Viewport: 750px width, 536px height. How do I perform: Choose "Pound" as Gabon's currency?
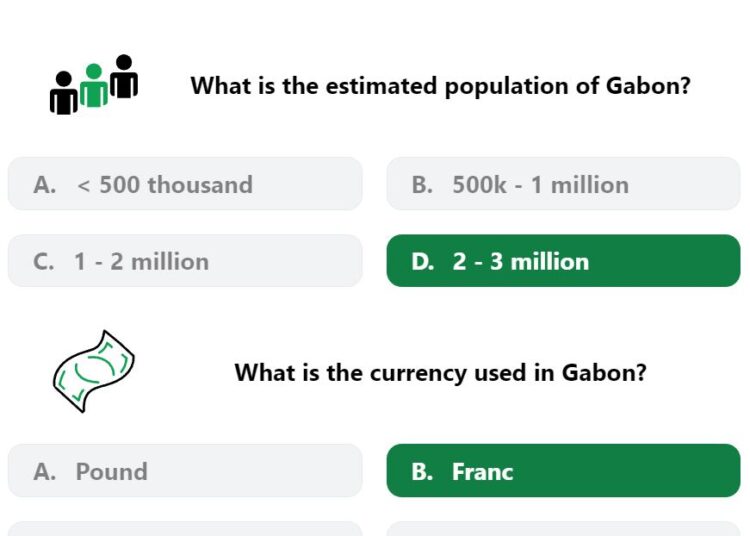coord(185,471)
